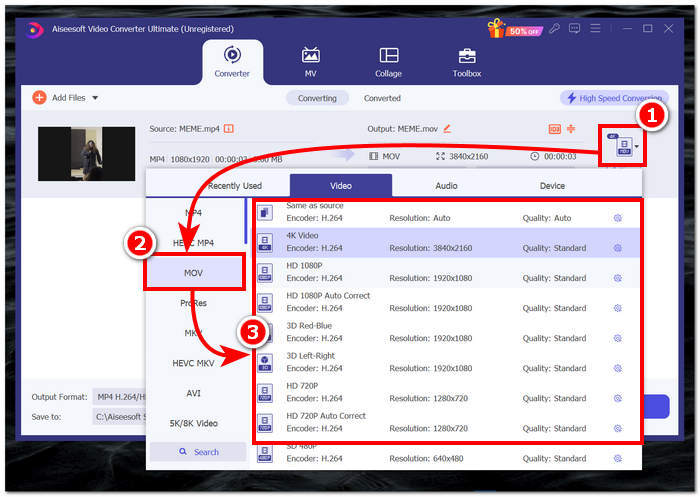Screen dimensions: 700x497
Task: Select the Audio format tab
Action: coord(446,186)
